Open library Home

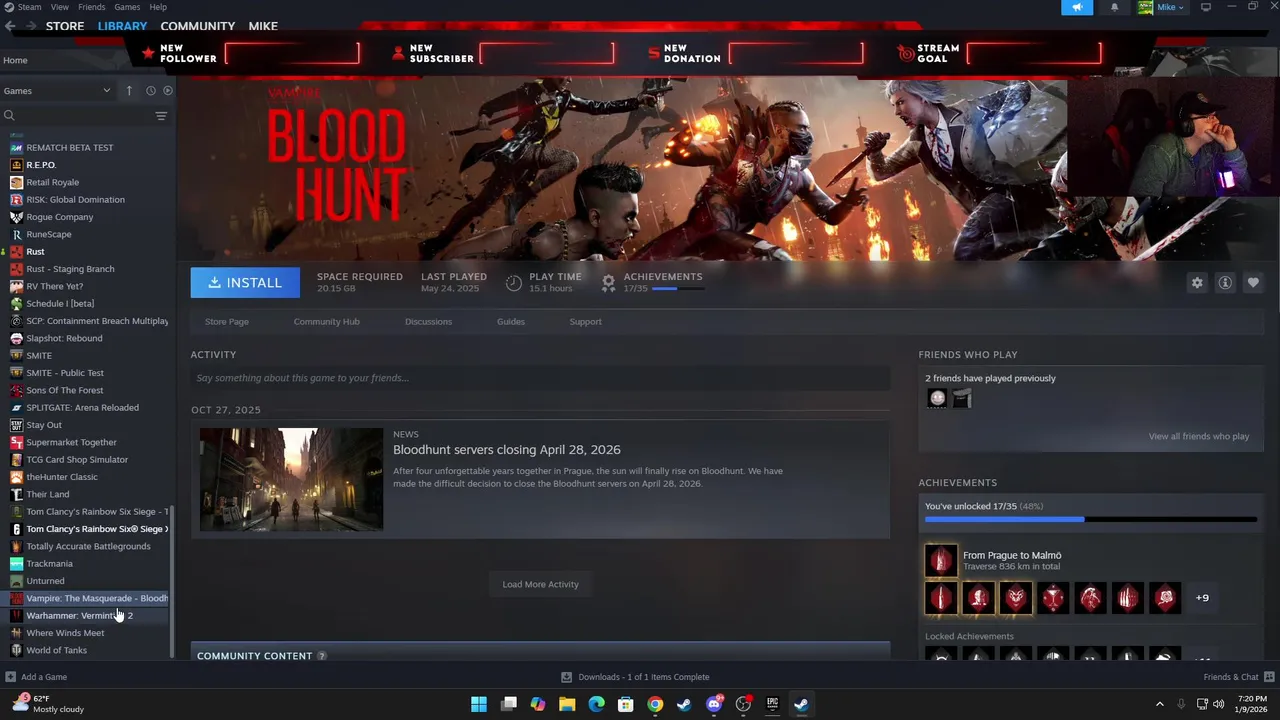coord(15,60)
